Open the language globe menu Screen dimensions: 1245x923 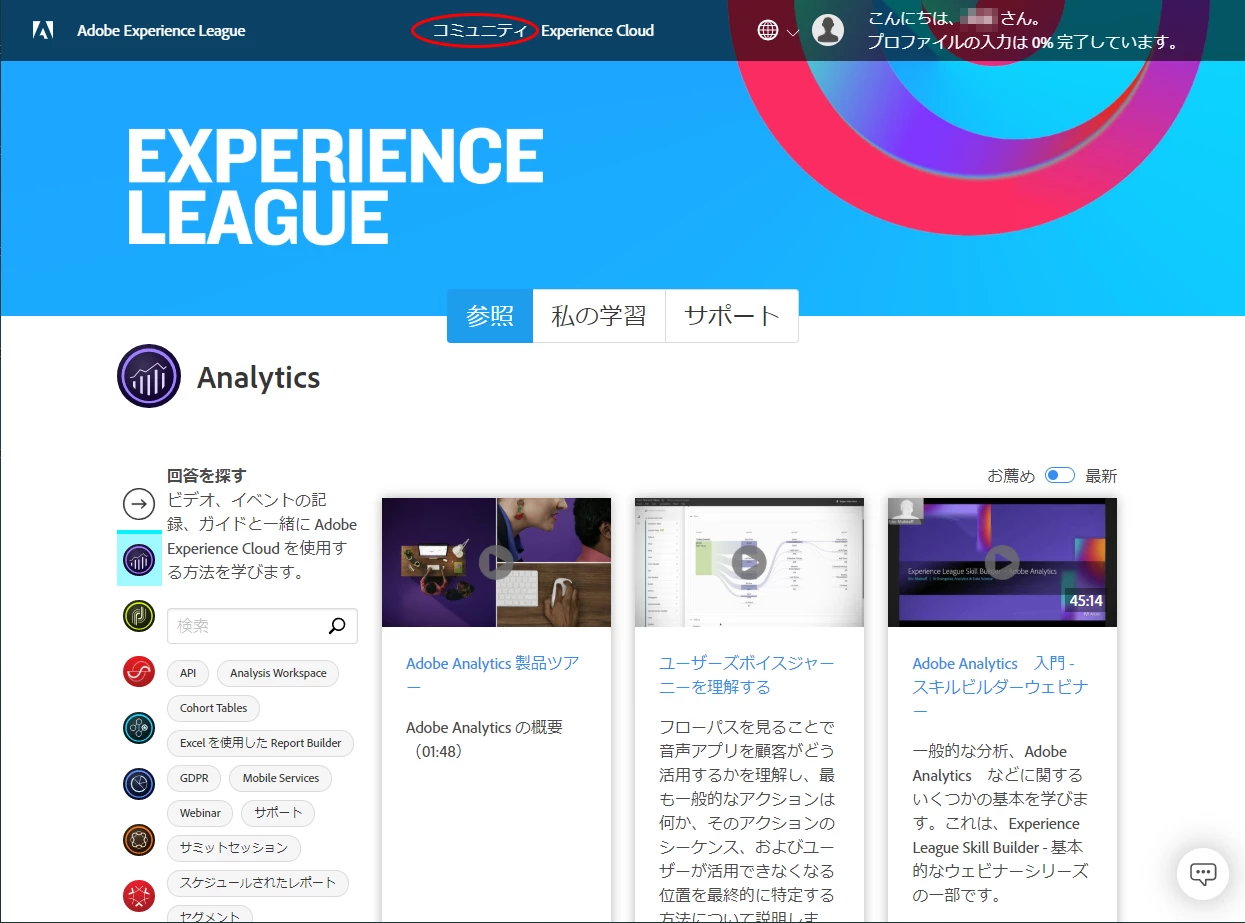click(768, 30)
